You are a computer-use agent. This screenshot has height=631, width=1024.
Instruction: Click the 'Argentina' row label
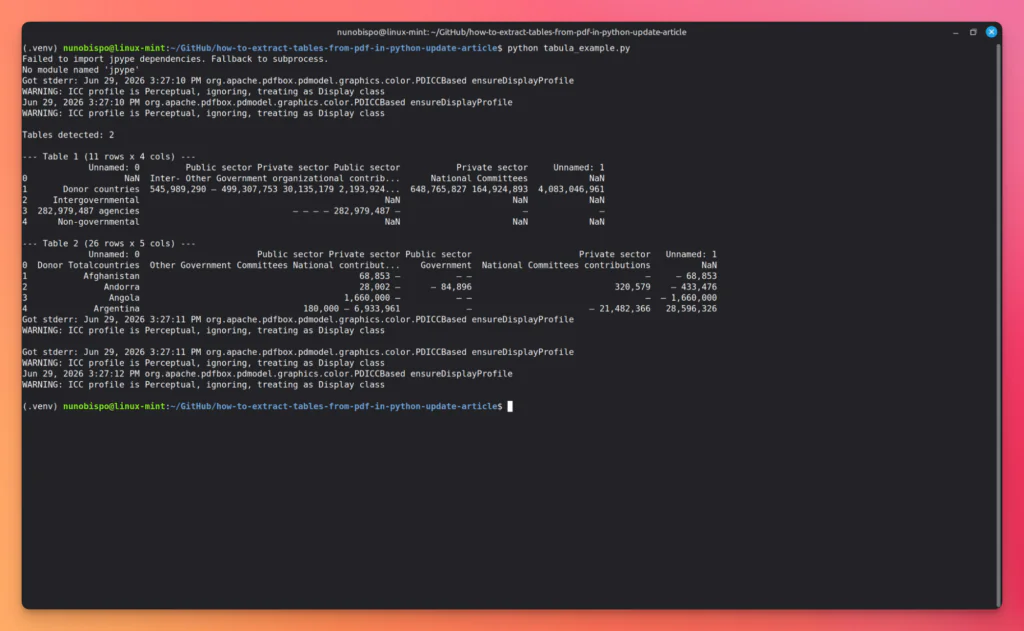[116, 309]
